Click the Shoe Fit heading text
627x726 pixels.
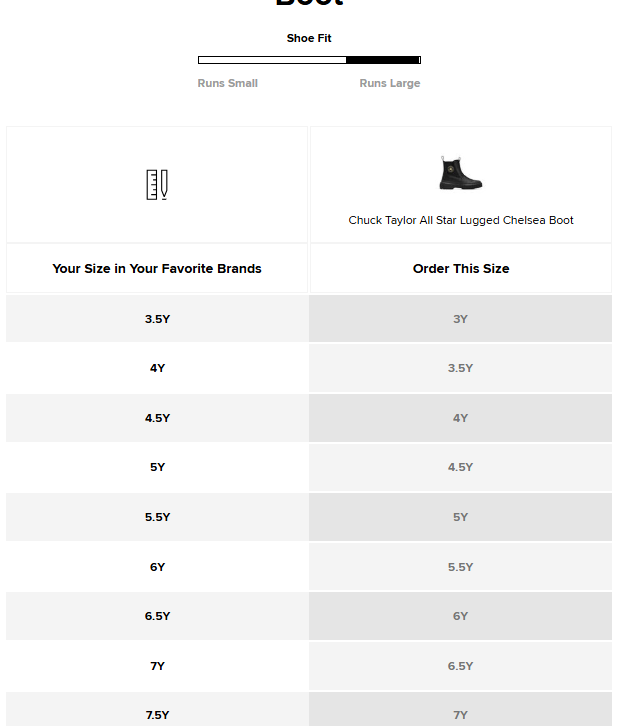pyautogui.click(x=309, y=38)
